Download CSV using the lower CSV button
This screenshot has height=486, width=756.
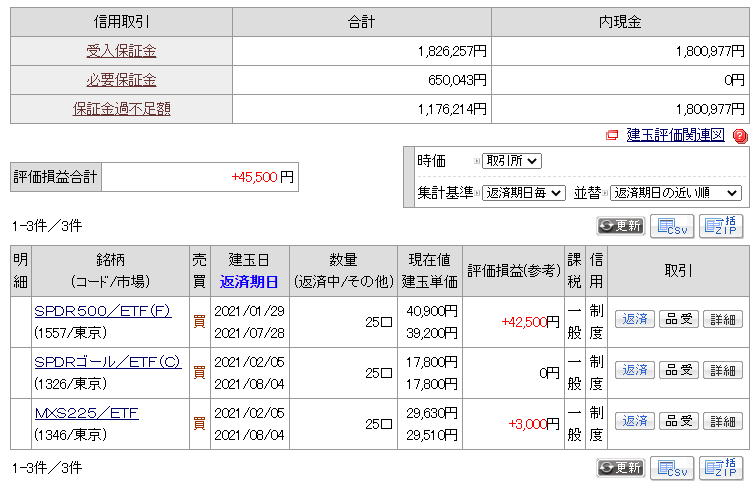pos(672,468)
